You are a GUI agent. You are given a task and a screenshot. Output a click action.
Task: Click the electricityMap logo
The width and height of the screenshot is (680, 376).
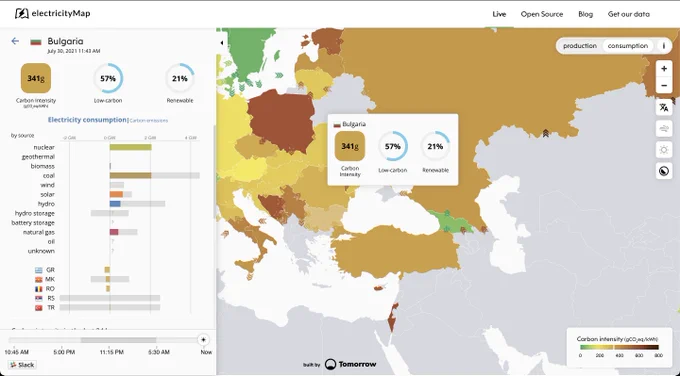(52, 13)
